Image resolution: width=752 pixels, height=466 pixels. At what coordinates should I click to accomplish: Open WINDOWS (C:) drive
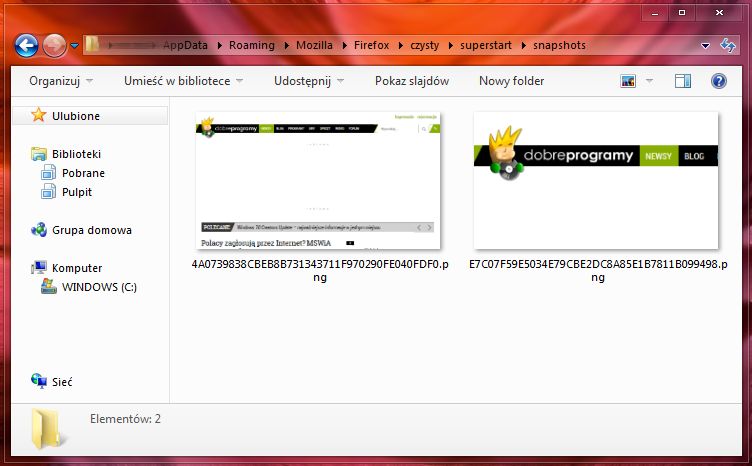tap(99, 287)
